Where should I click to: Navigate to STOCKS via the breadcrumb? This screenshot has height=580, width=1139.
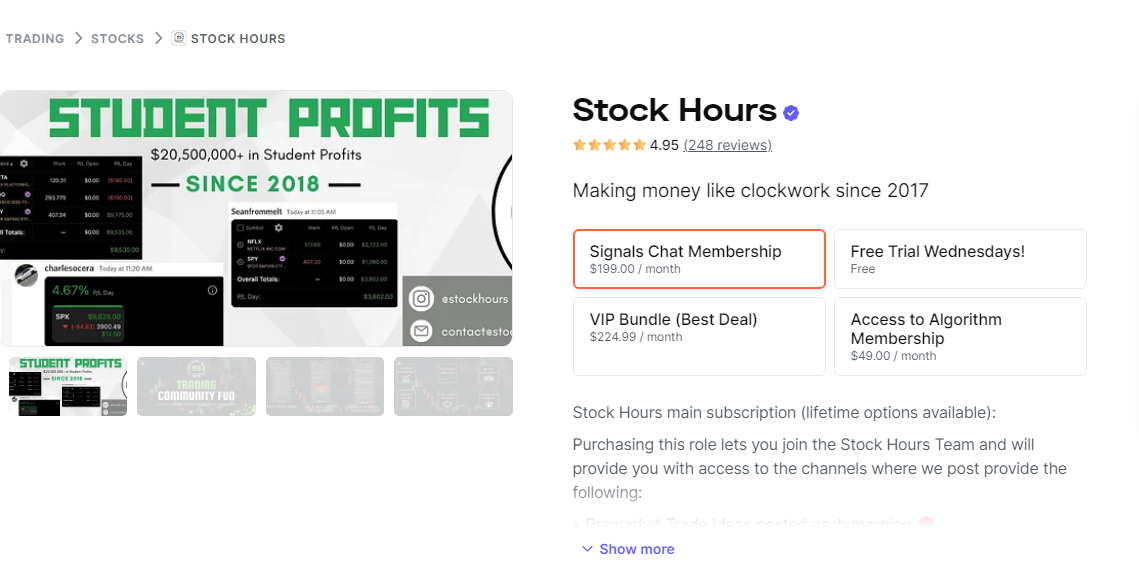[x=117, y=38]
